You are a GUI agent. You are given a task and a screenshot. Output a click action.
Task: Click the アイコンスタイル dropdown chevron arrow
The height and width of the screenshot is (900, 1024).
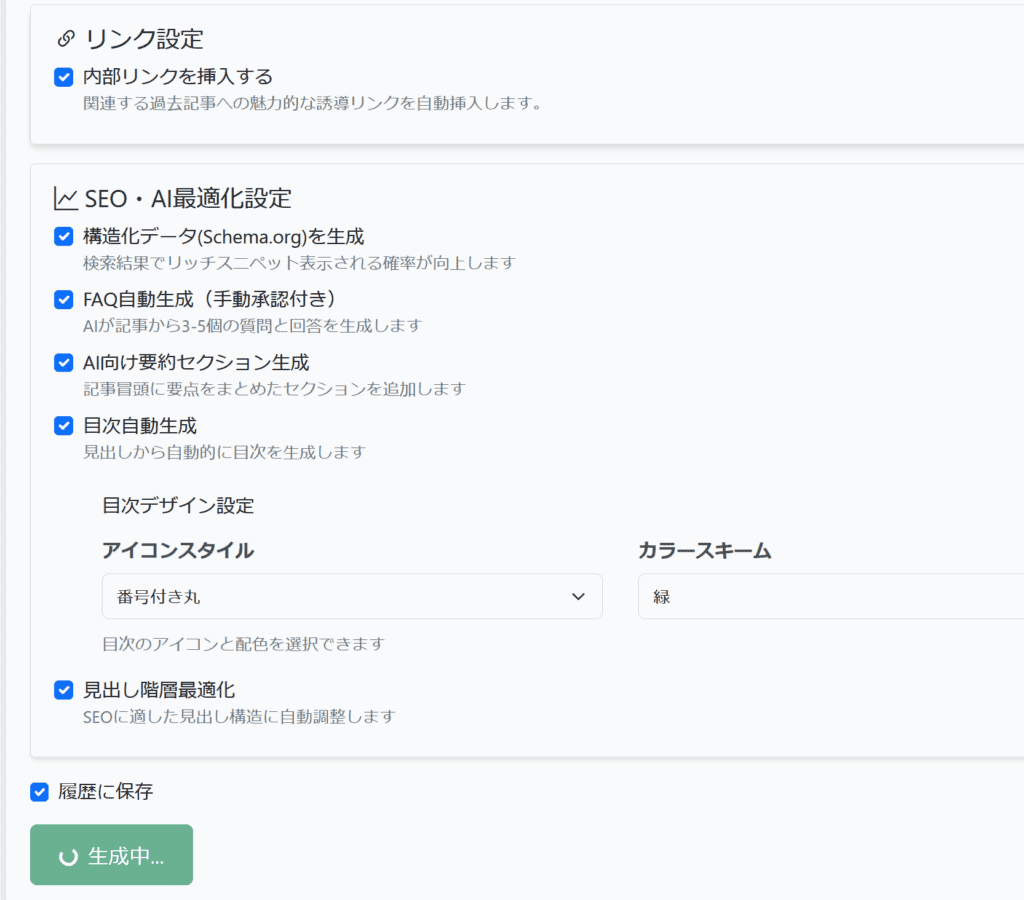[x=578, y=596]
